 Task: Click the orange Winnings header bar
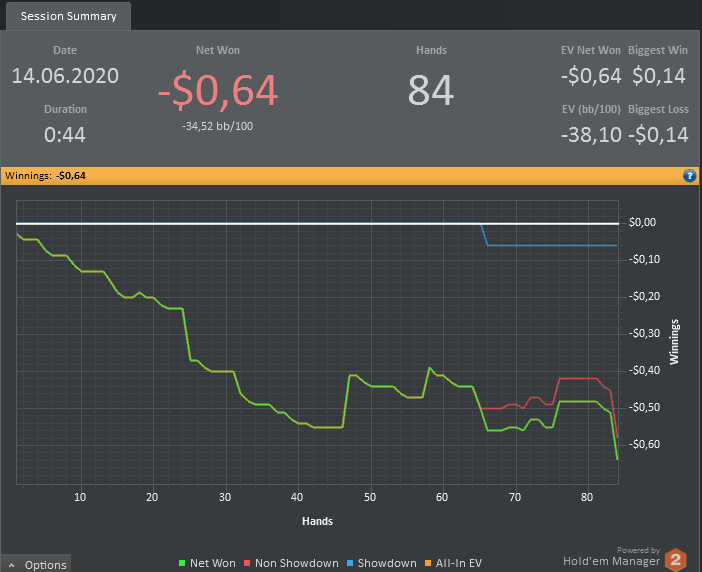(350, 176)
